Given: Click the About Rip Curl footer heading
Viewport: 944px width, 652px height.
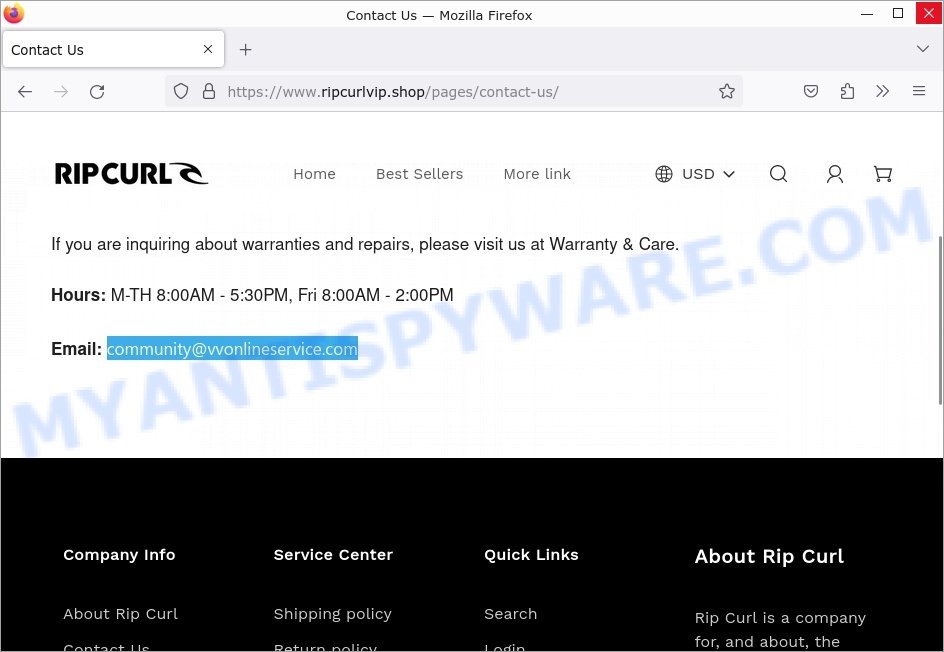Looking at the screenshot, I should (769, 556).
